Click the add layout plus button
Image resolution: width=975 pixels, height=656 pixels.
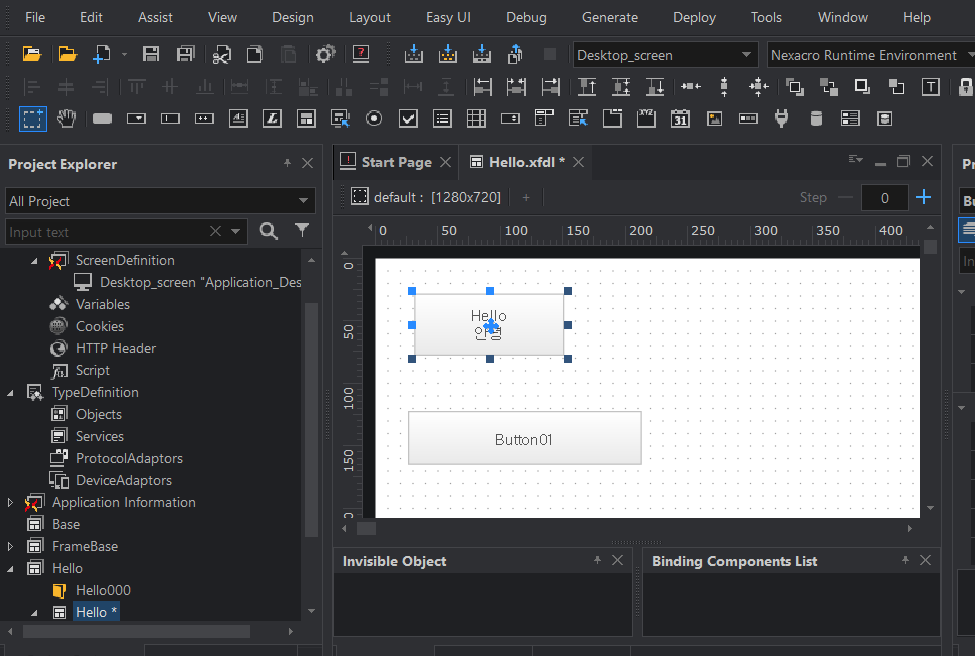pos(526,198)
